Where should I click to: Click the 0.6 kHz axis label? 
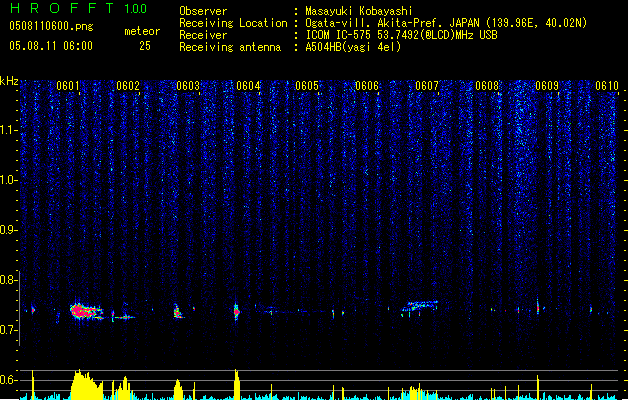click(9, 380)
